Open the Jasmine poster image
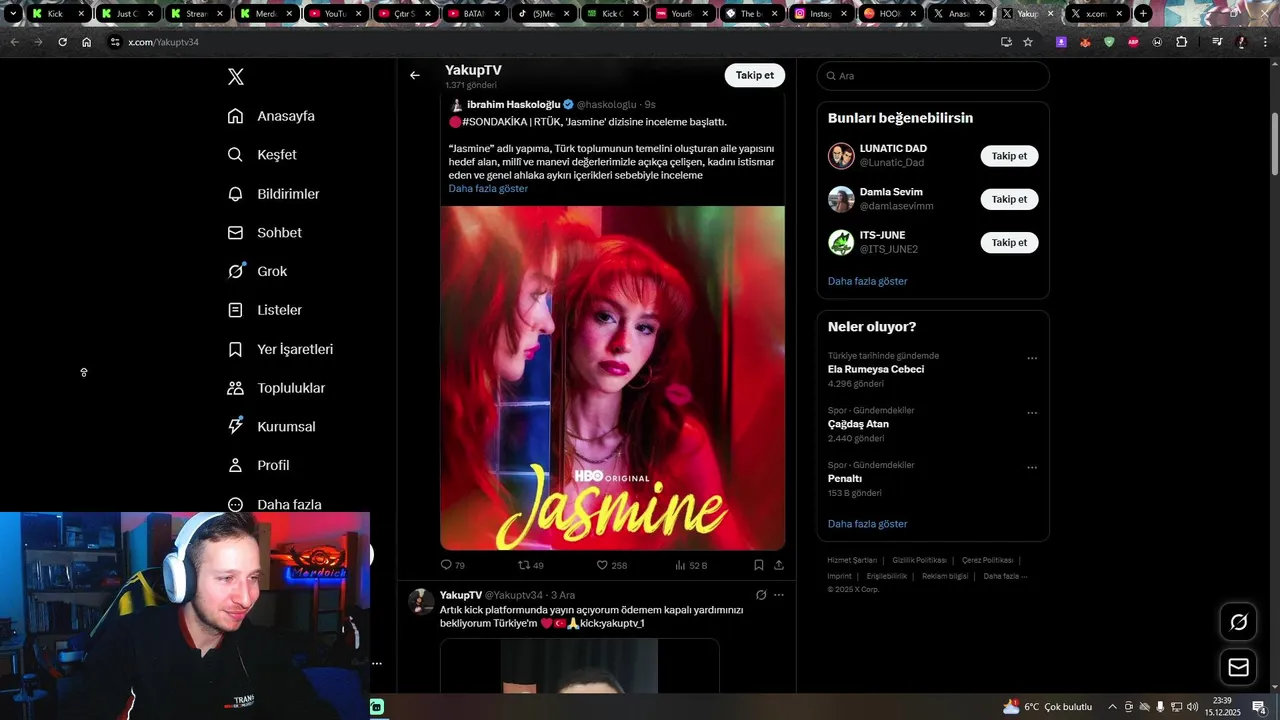This screenshot has width=1280, height=720. click(612, 378)
